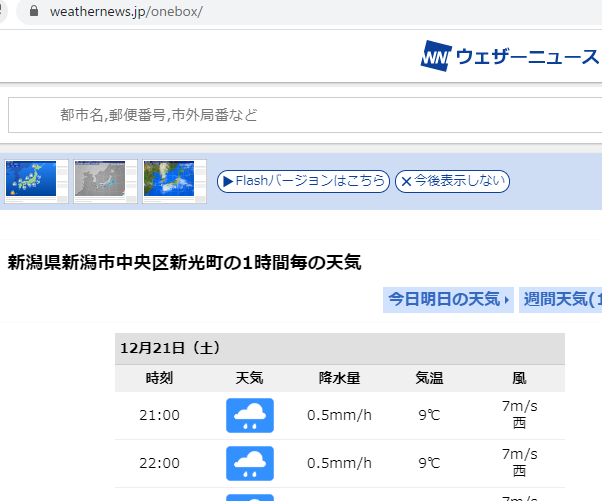602x501 pixels.
Task: Click the weathernews.jp/onebox/ URL text
Action: pos(126,12)
